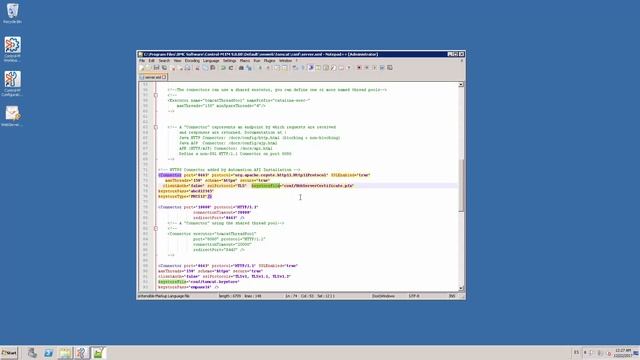
Task: Click the Print toolbar icon
Action: pos(188,68)
